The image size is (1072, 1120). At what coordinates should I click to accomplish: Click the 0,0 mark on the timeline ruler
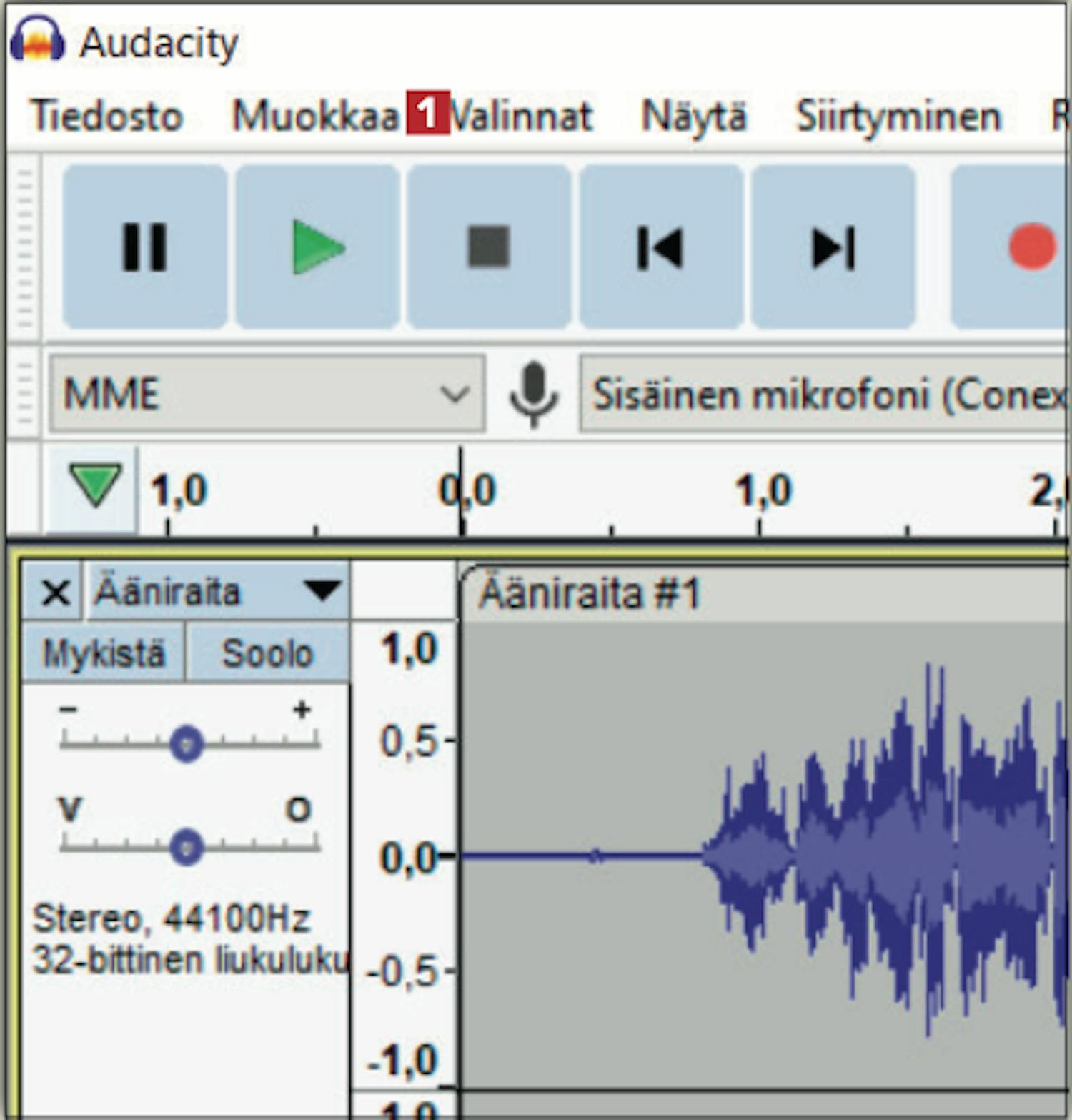[x=467, y=491]
